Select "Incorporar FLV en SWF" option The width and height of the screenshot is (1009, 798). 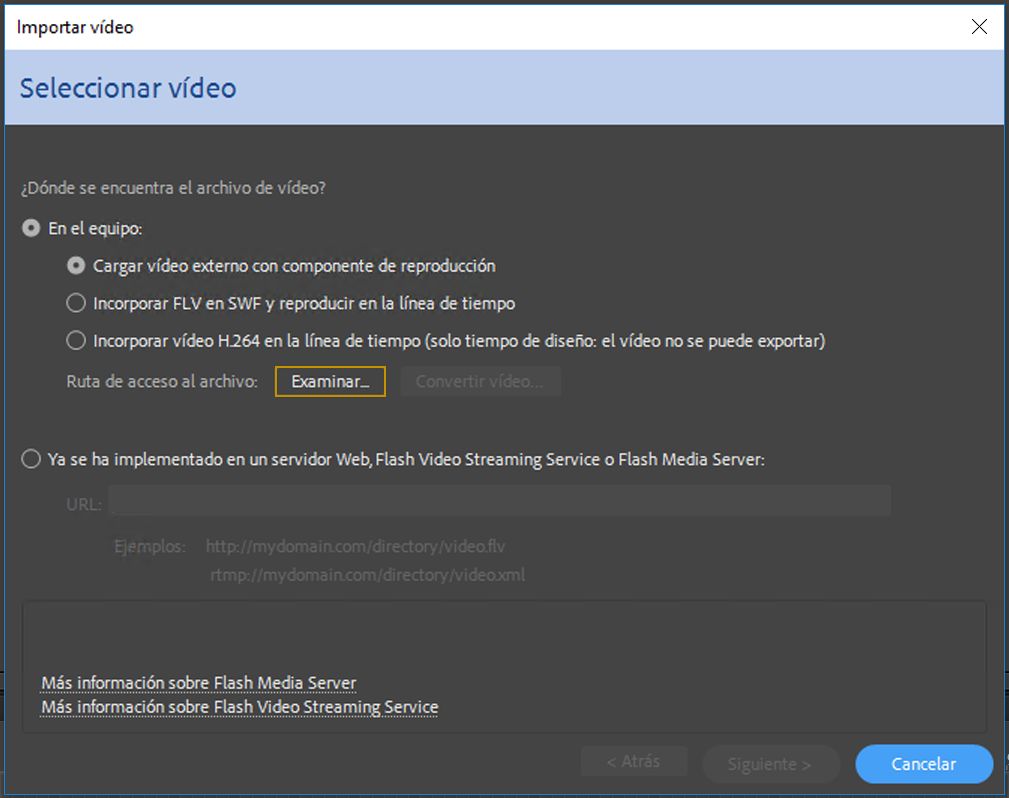(75, 303)
